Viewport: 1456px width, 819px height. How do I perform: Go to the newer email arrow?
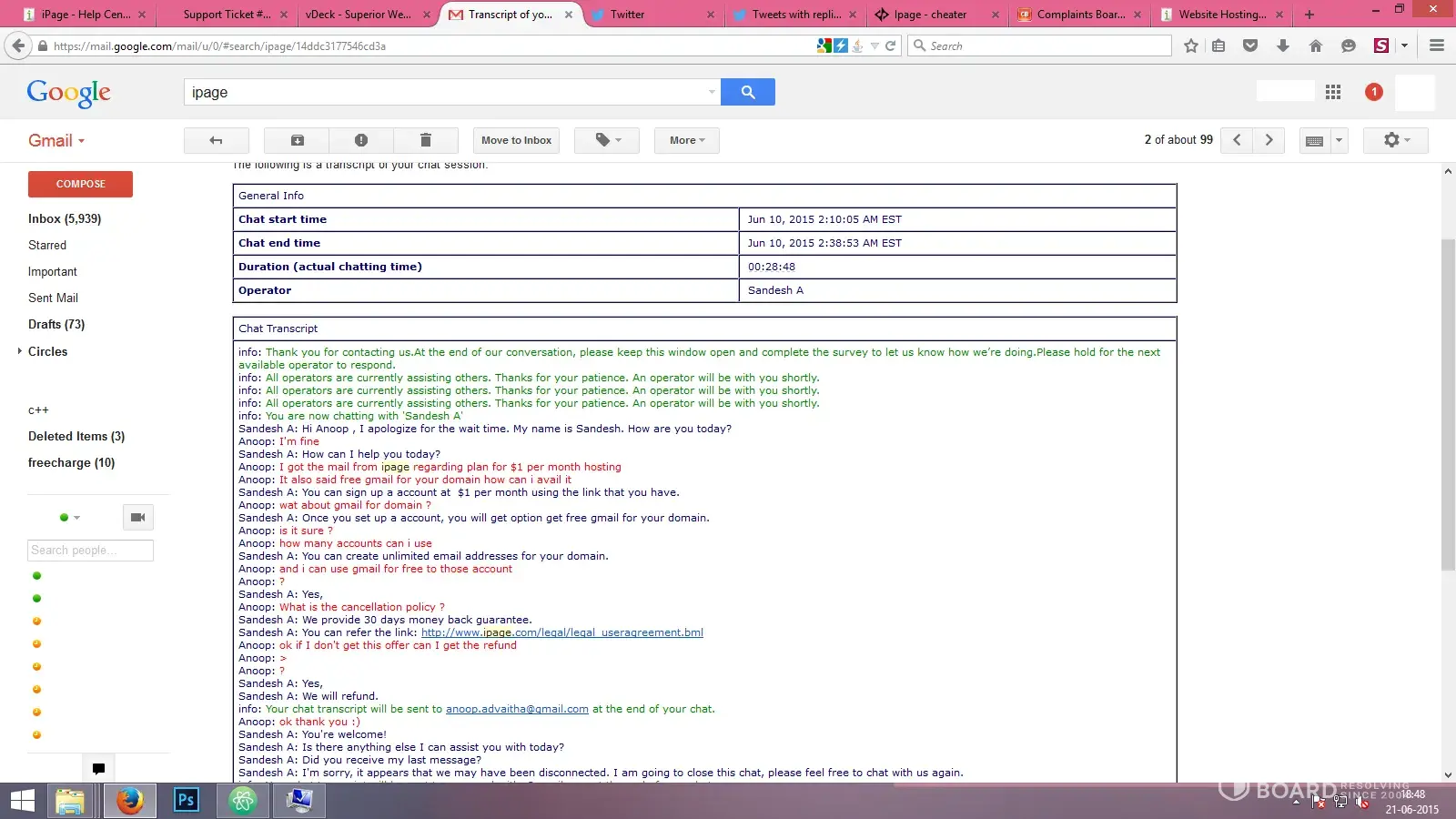[1237, 140]
